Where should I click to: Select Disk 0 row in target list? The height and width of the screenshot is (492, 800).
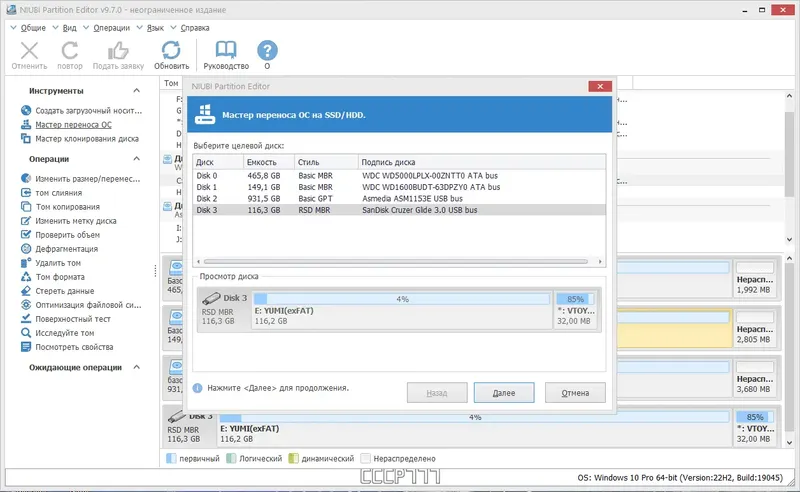[x=399, y=176]
